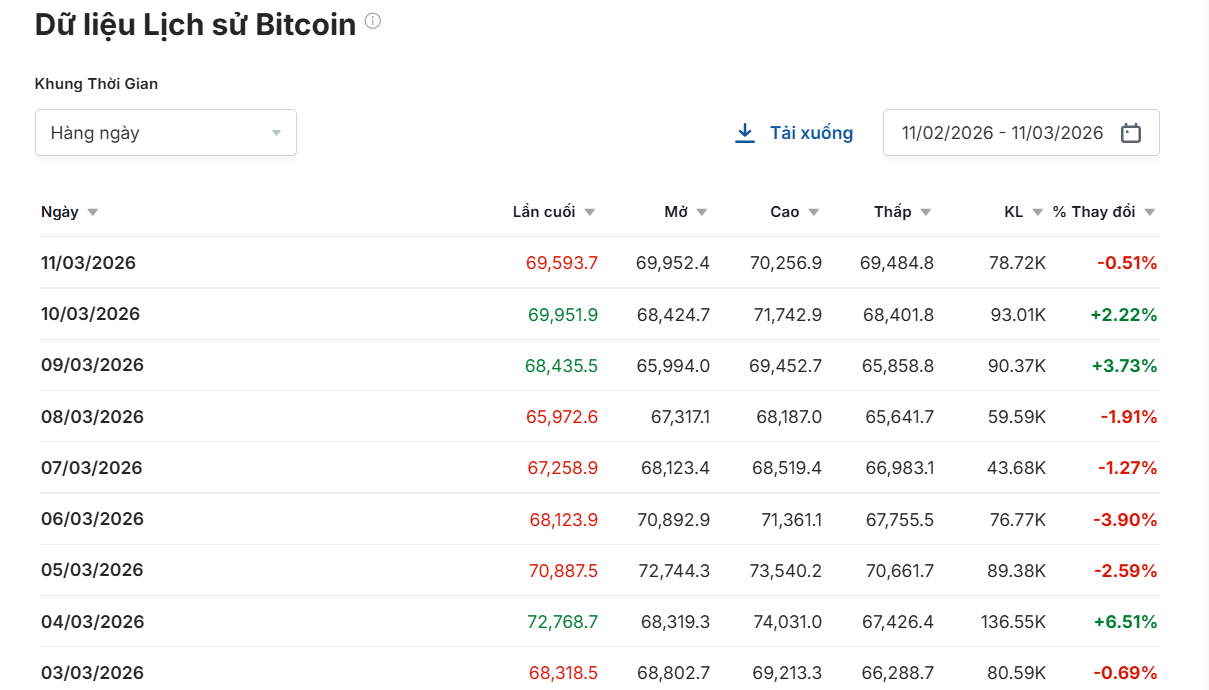Click the Tải xuống download link
The height and width of the screenshot is (690, 1209).
click(x=811, y=133)
